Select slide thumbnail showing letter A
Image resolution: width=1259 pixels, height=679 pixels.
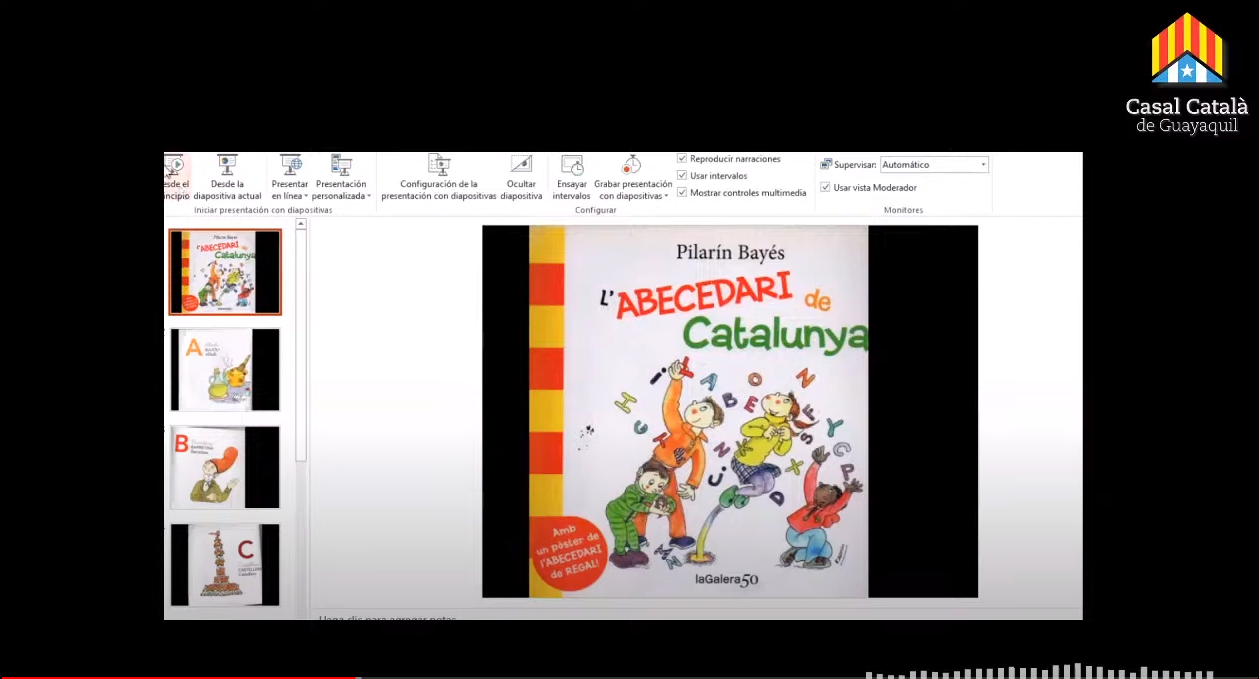[225, 370]
